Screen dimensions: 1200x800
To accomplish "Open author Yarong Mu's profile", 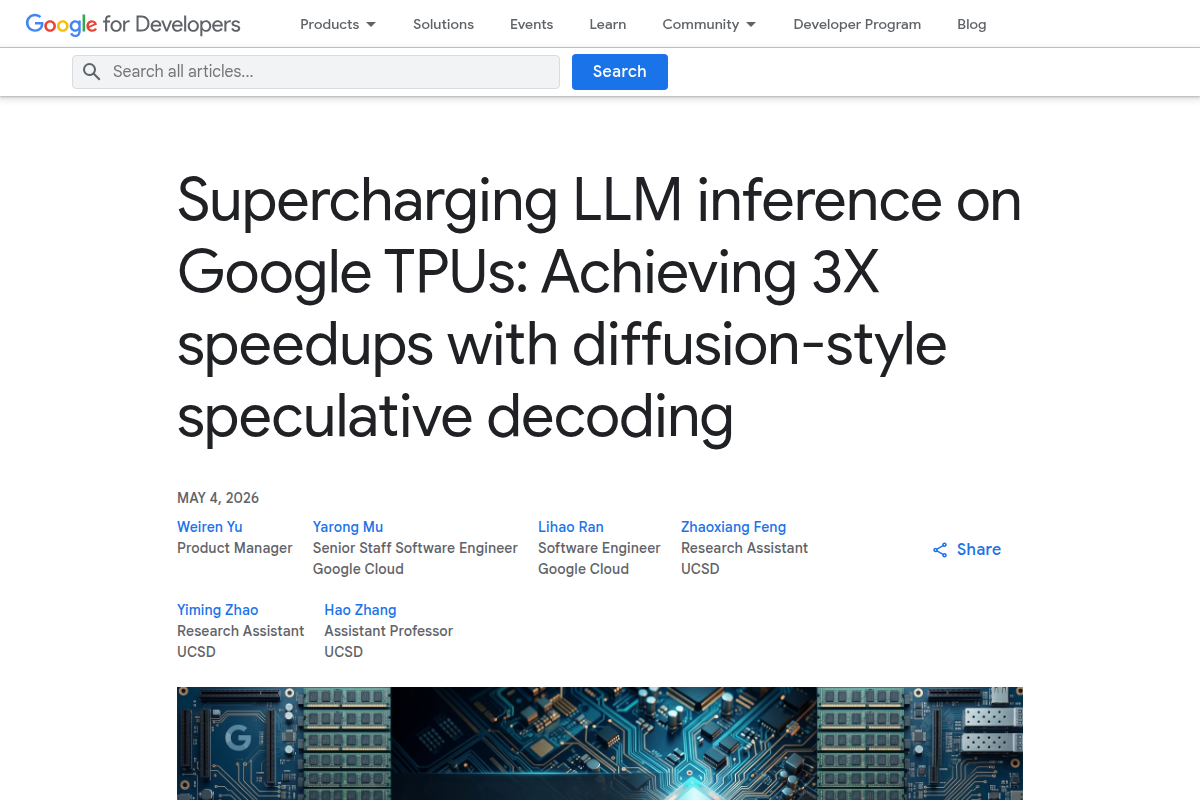I will [348, 527].
